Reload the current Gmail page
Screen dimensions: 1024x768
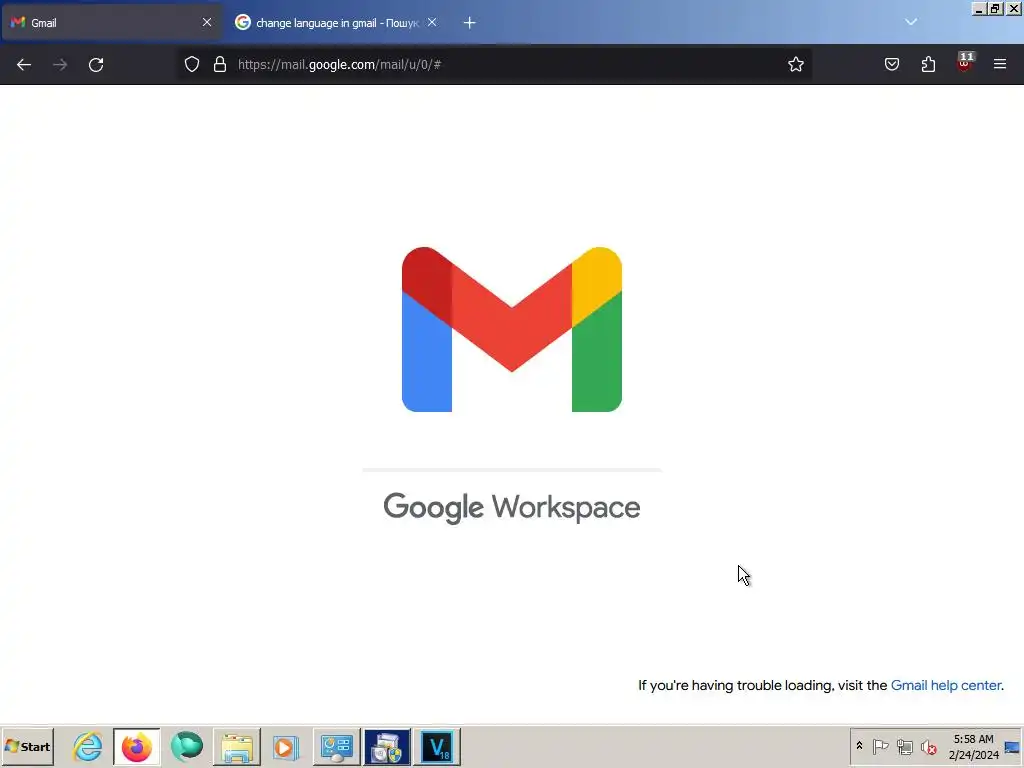click(x=96, y=65)
